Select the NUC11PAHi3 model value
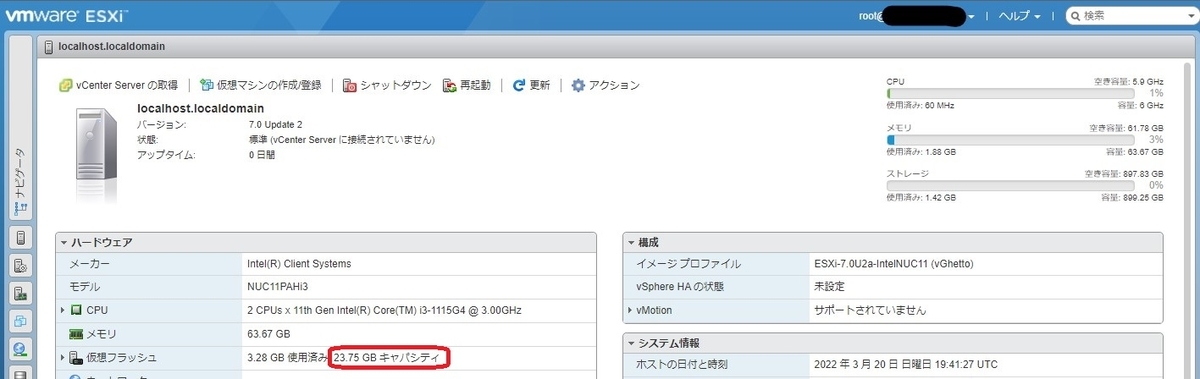The image size is (1200, 379). [x=279, y=287]
